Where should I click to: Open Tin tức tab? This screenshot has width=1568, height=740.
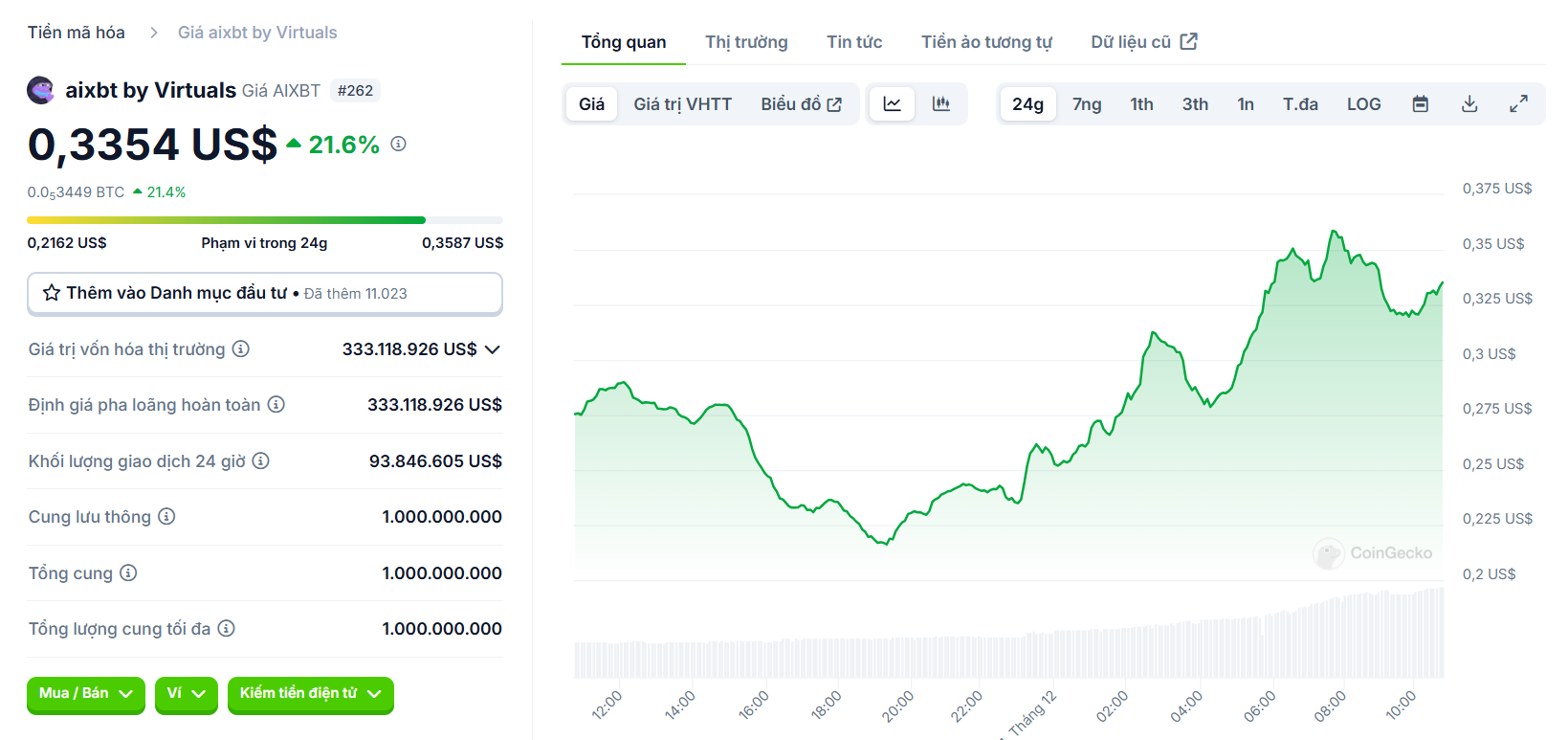pyautogui.click(x=854, y=42)
